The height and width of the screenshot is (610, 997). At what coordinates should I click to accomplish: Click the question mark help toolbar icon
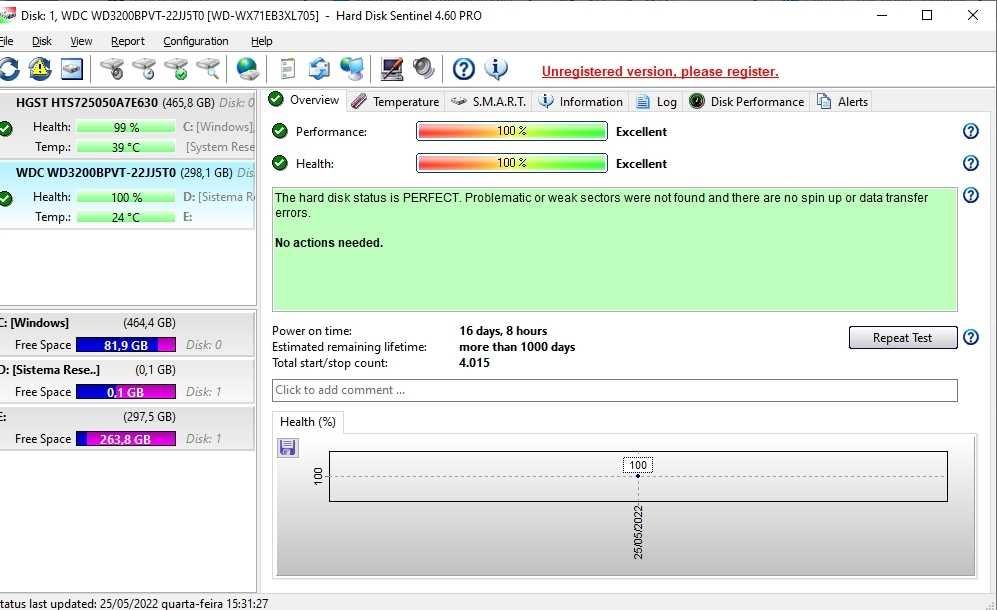464,69
